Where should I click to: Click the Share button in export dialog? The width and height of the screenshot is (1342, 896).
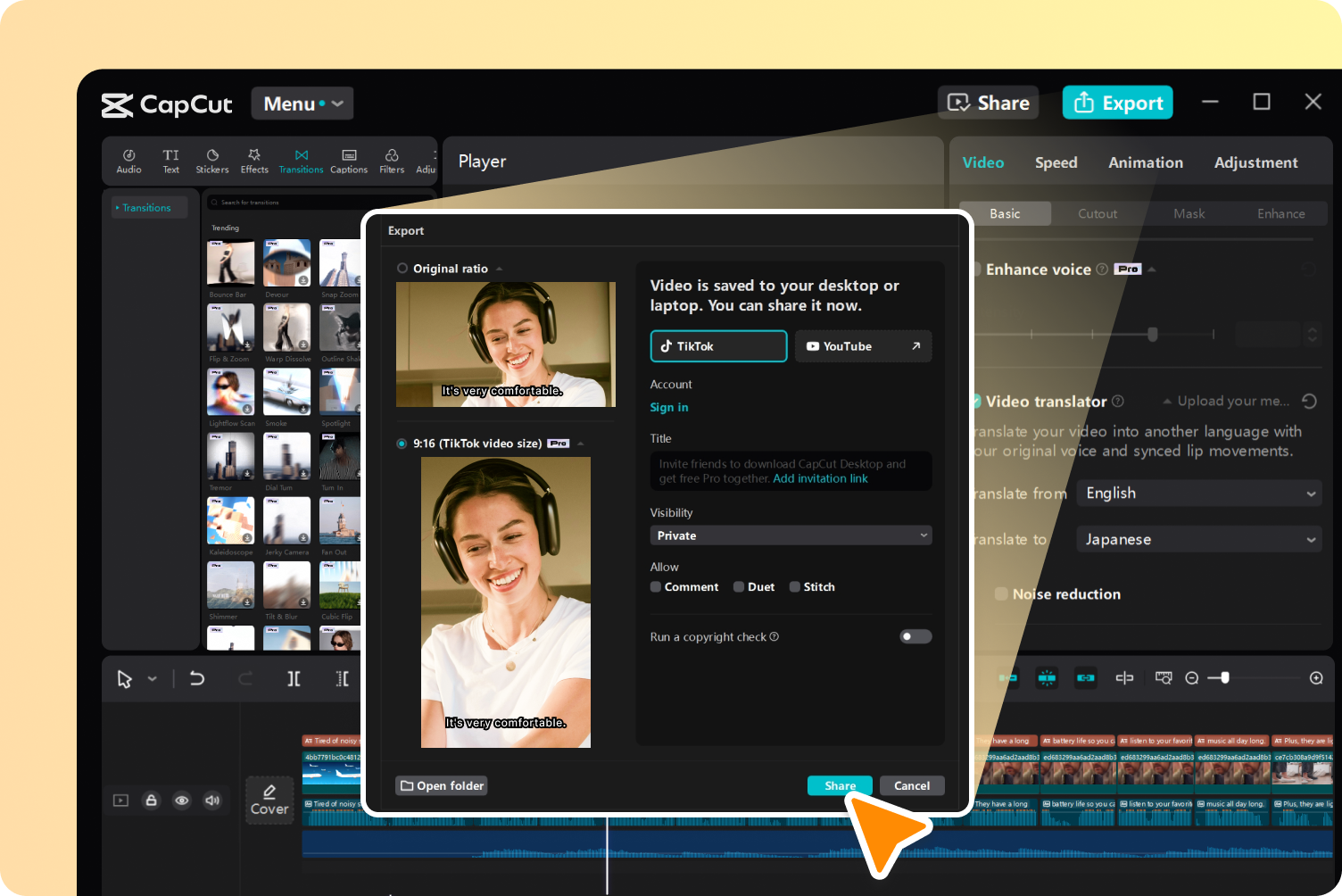coord(841,785)
